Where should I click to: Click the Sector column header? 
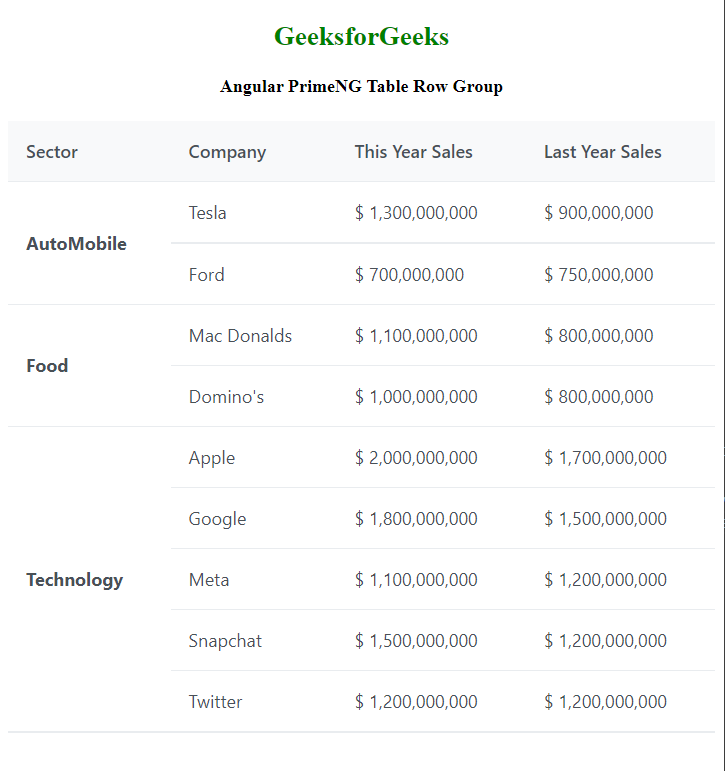(x=52, y=152)
